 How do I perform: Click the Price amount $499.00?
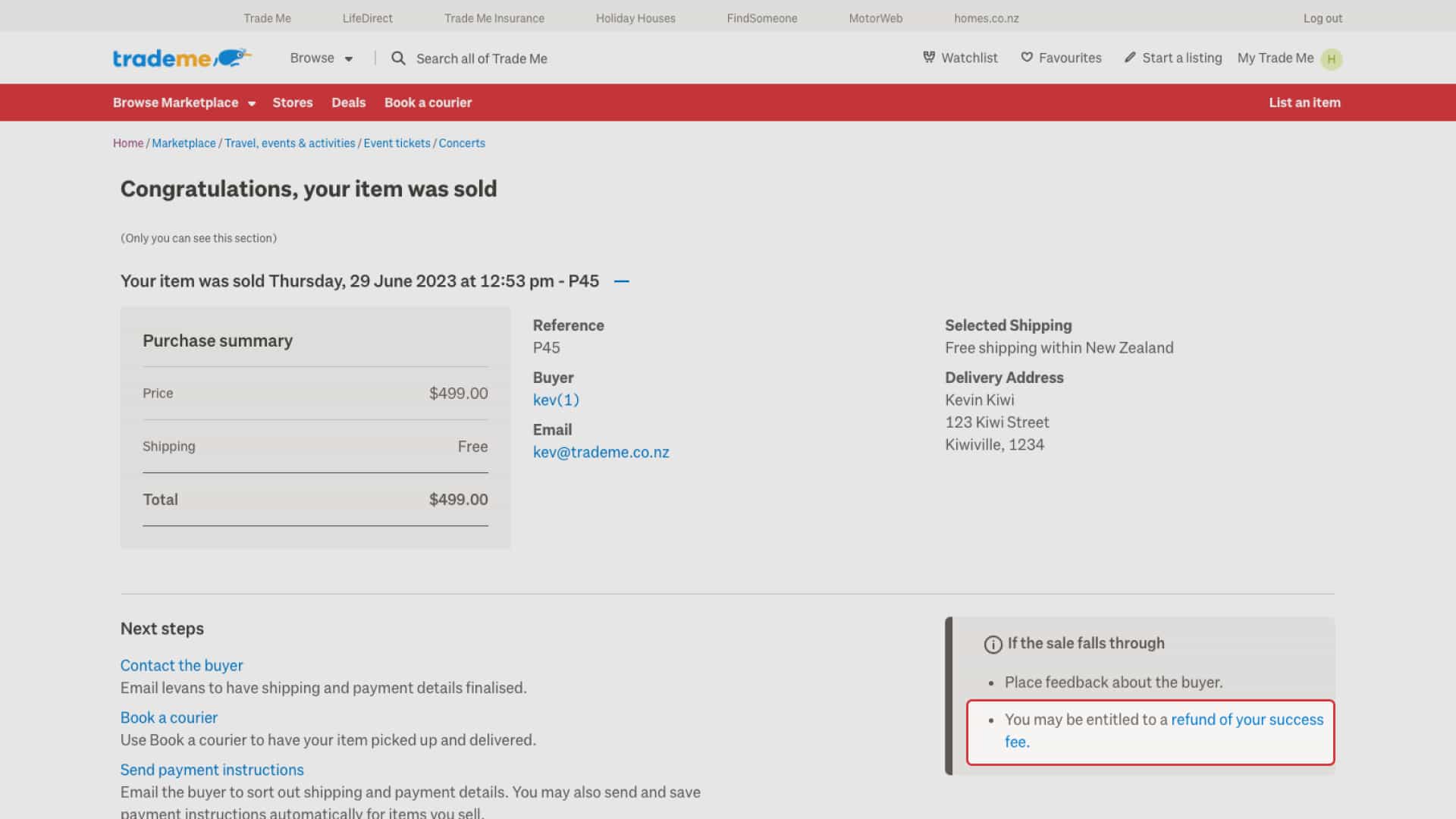pyautogui.click(x=458, y=394)
